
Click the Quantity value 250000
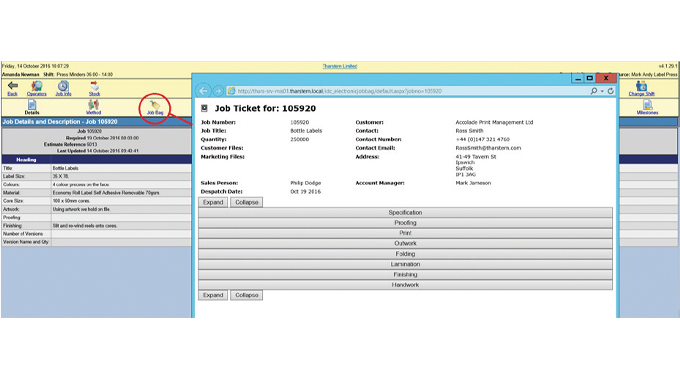300,139
